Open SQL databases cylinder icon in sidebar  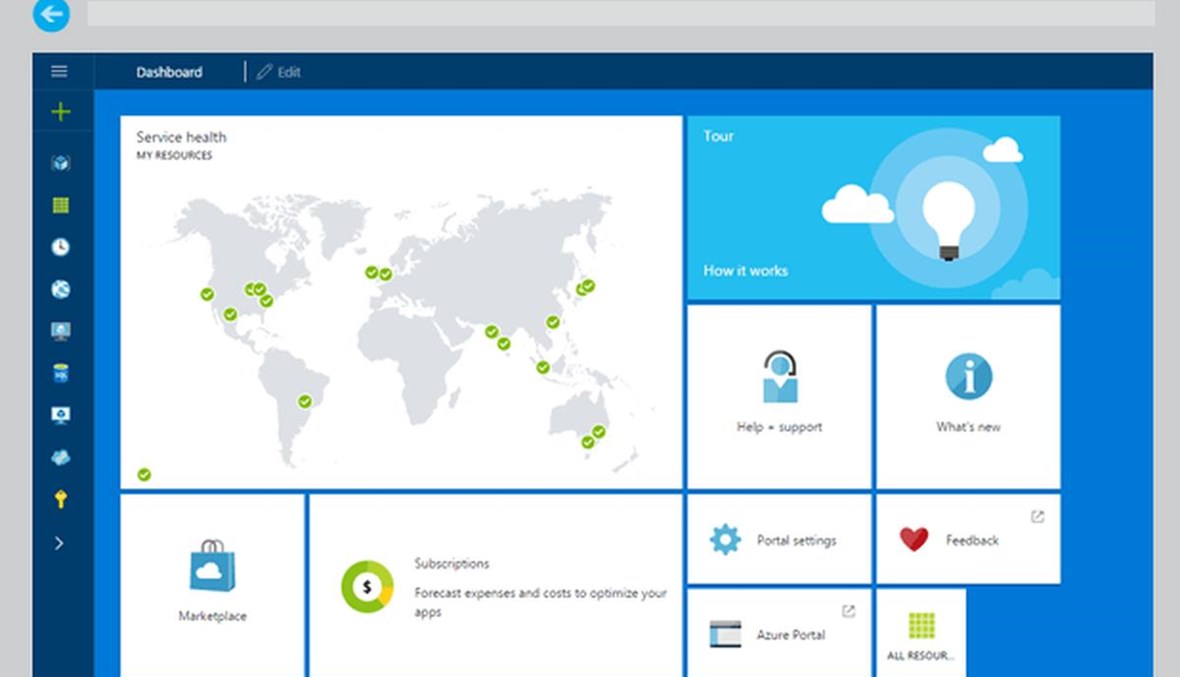coord(61,373)
